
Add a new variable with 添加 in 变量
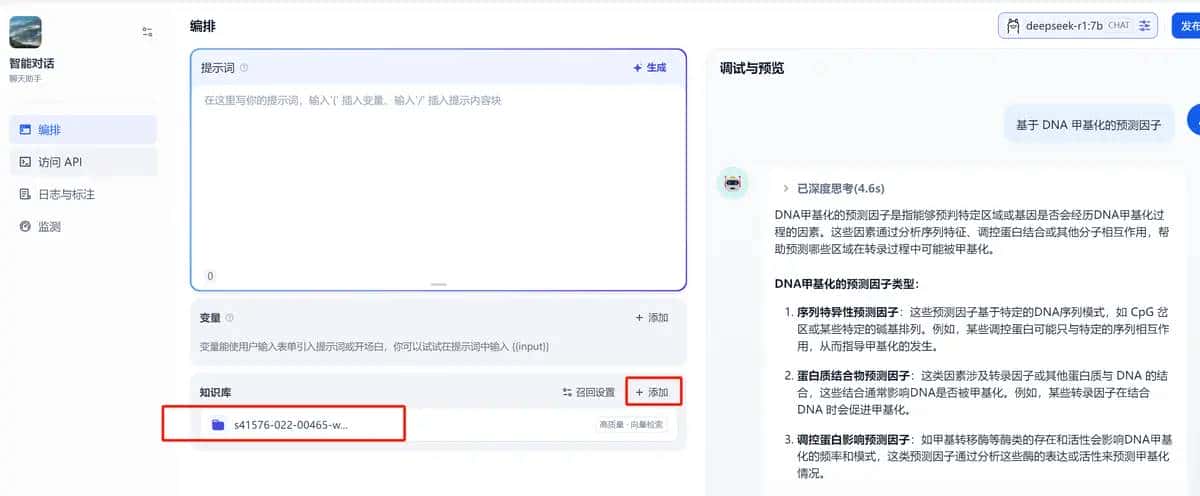(652, 318)
